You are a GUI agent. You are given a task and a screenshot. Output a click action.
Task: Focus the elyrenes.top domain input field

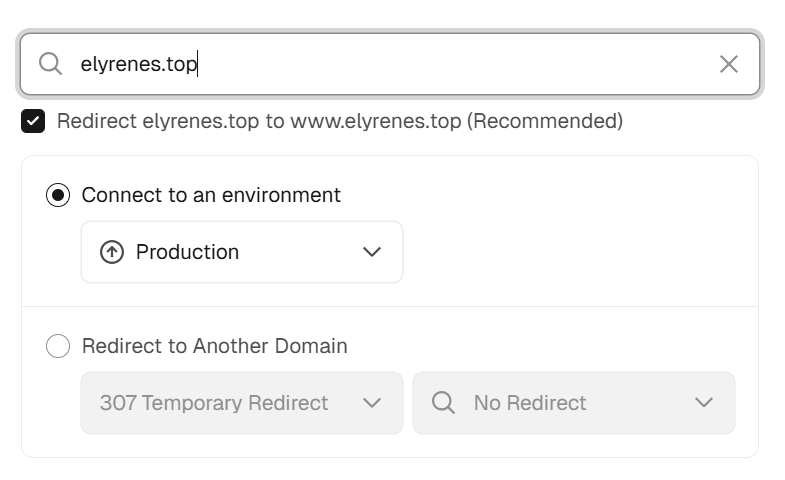click(390, 64)
